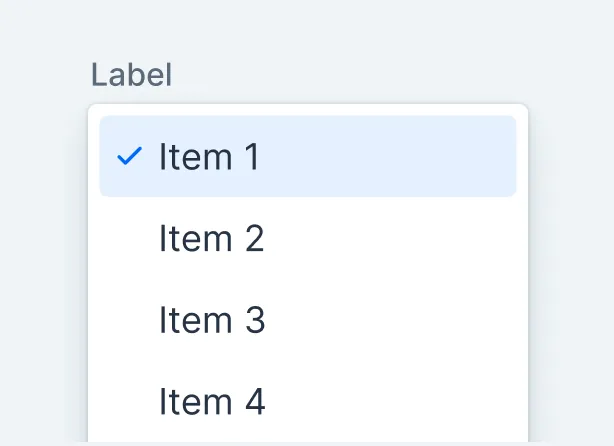Deselect the checked Item 1 option
614x446 pixels.
209,157
